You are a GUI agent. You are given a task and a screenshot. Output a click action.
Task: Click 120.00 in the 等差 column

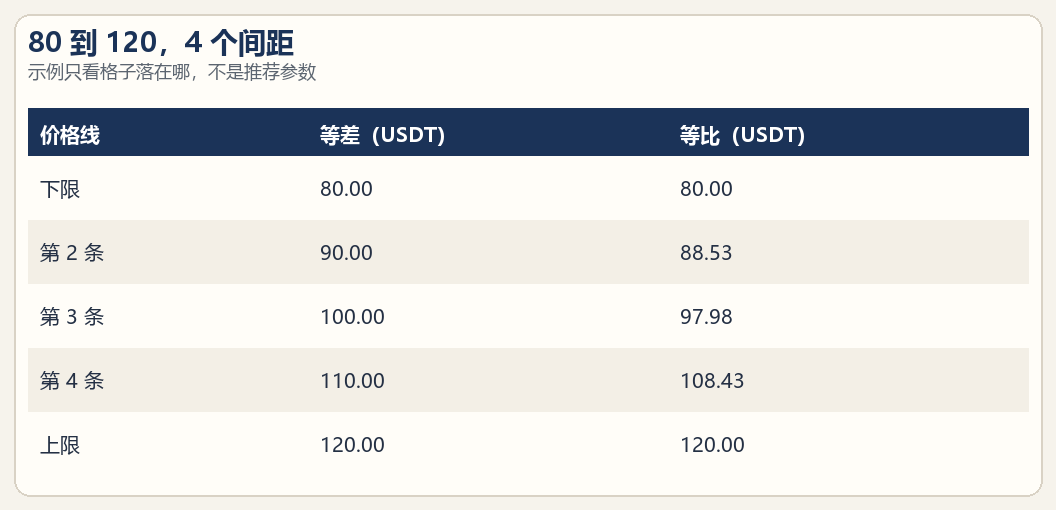[352, 445]
